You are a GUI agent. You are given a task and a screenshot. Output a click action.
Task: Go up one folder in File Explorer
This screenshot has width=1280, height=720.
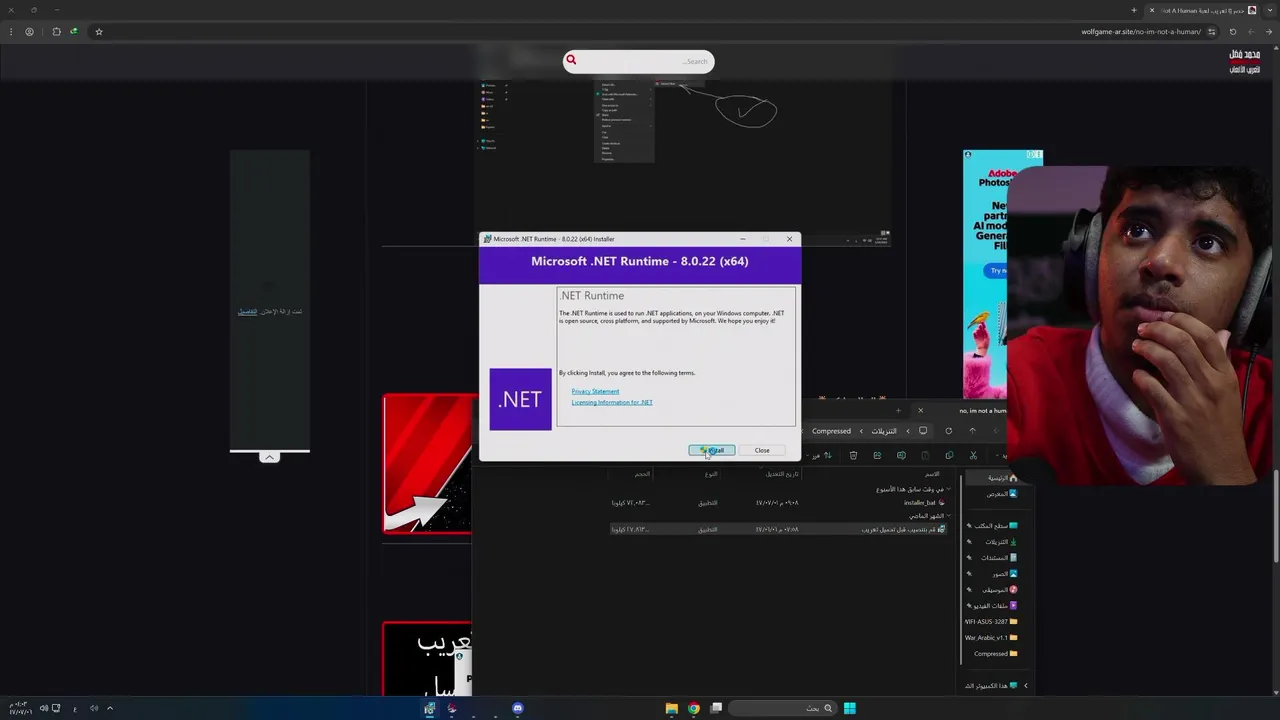click(972, 431)
